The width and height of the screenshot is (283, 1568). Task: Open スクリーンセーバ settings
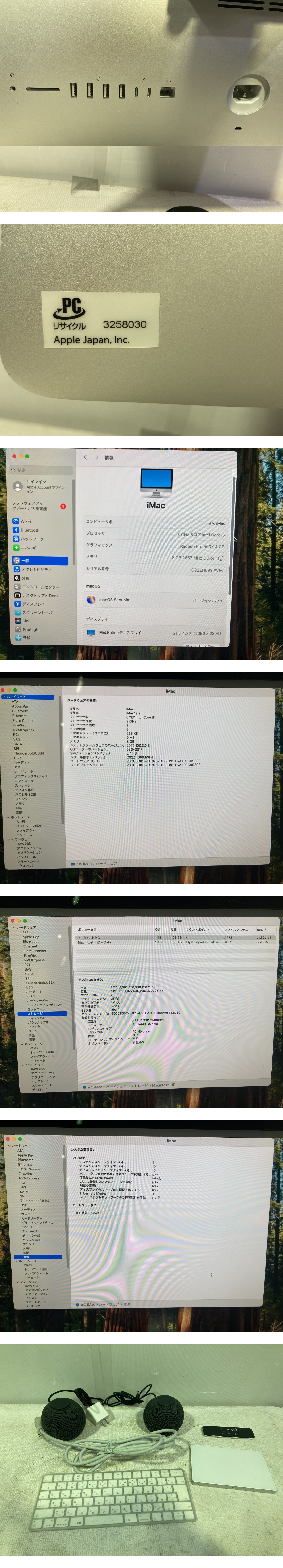point(37,612)
